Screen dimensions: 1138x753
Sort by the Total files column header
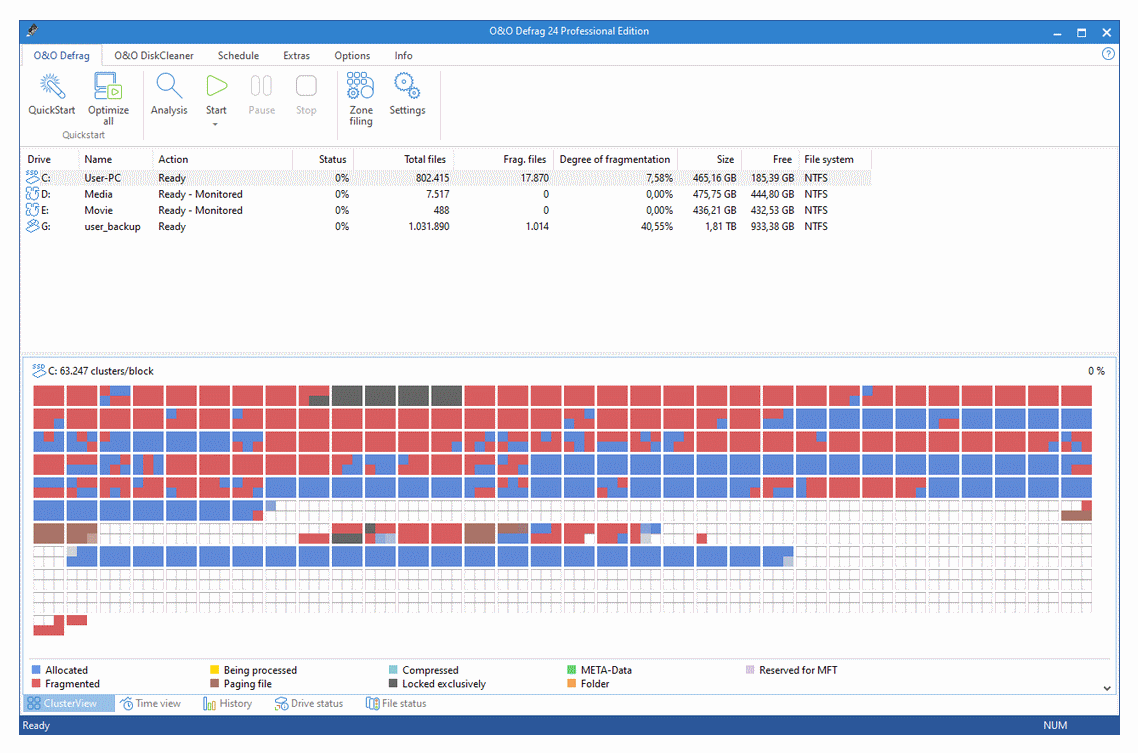[x=404, y=159]
